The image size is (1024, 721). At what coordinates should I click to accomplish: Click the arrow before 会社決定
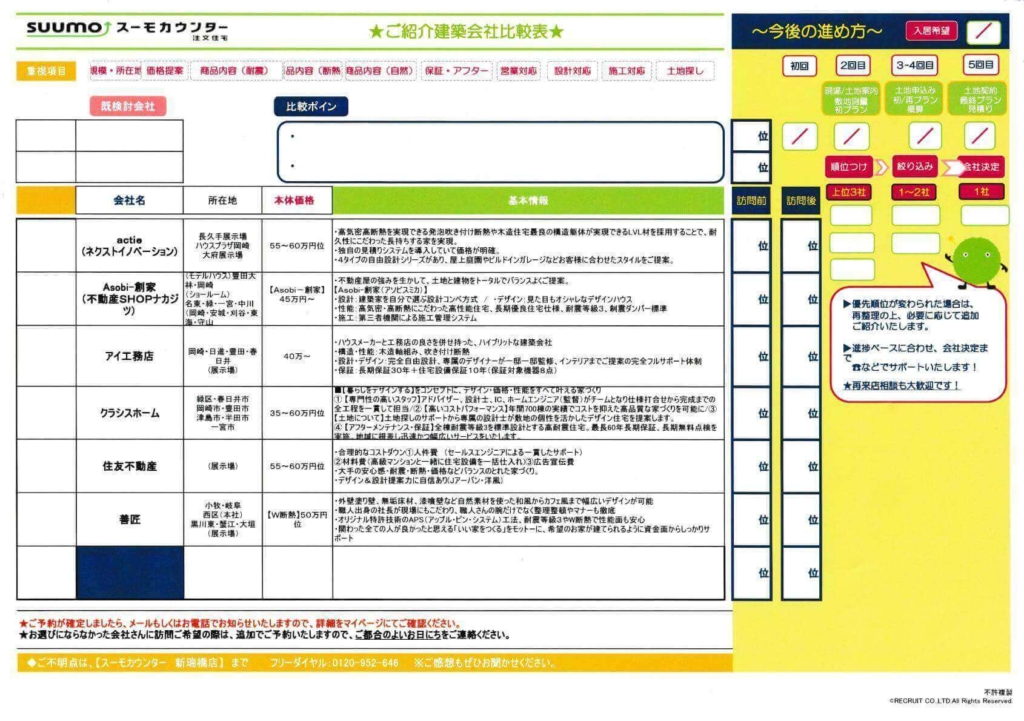pos(952,166)
